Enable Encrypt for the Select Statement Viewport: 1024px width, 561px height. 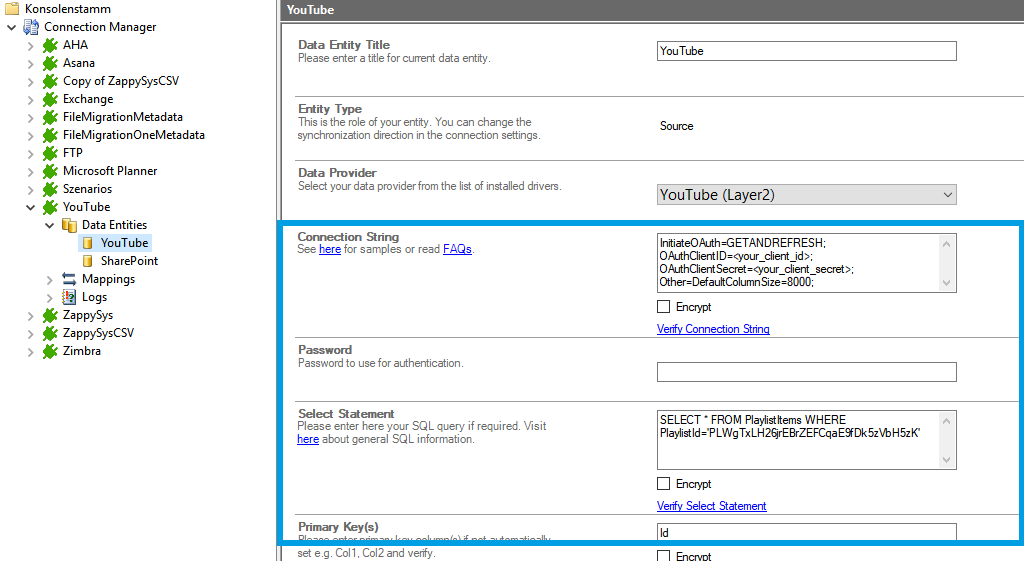tap(664, 484)
